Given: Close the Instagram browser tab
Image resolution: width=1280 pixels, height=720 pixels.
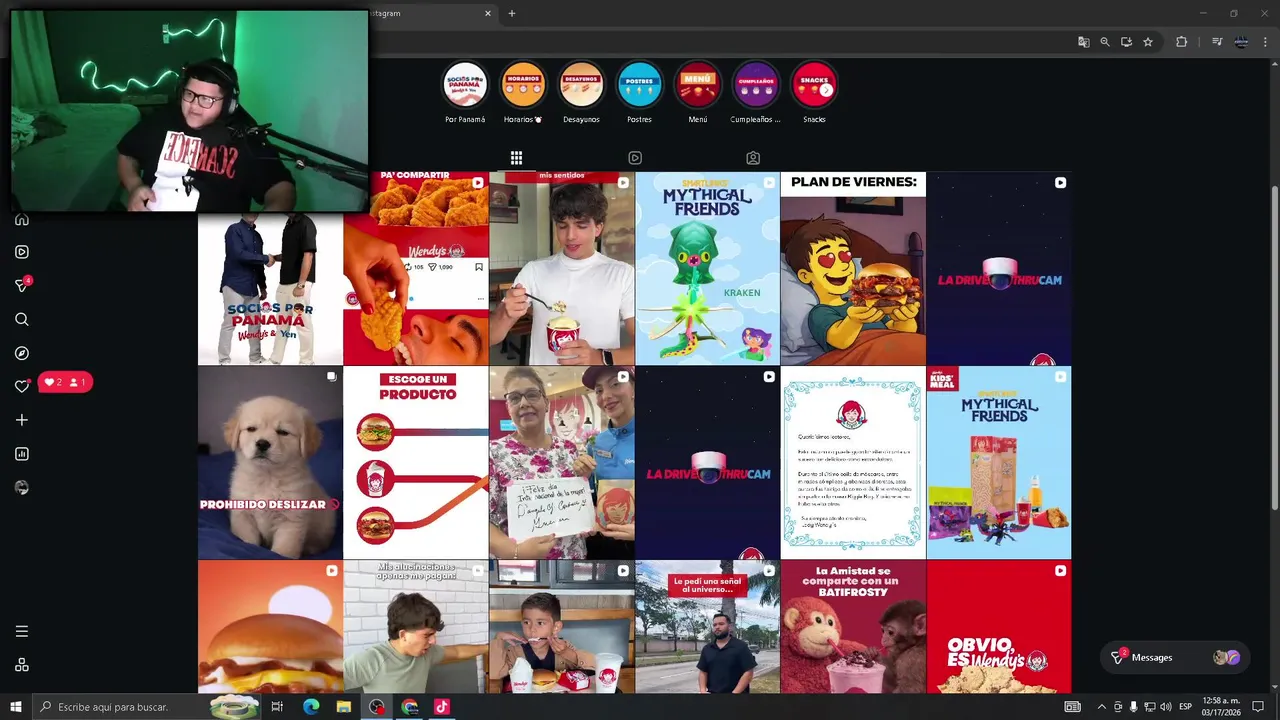Looking at the screenshot, I should (488, 13).
